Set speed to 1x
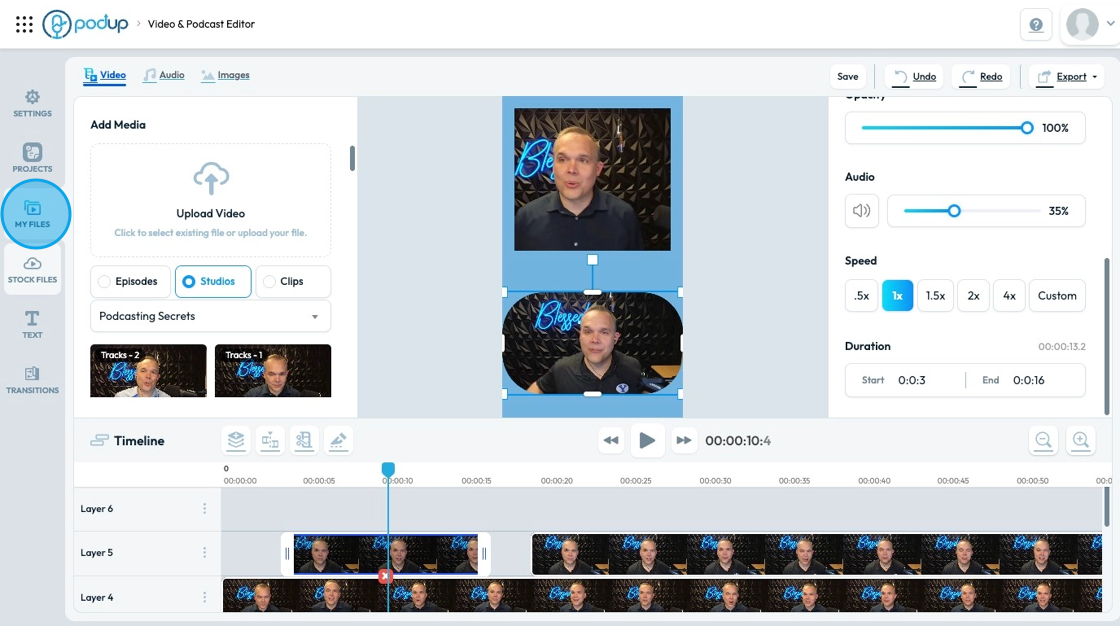This screenshot has height=626, width=1120. (x=897, y=296)
